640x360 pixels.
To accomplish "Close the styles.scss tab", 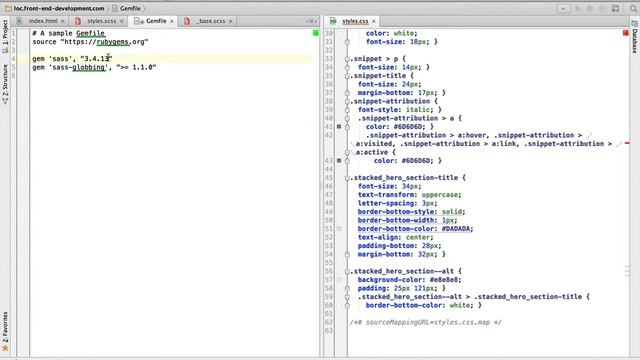I will [x=122, y=21].
